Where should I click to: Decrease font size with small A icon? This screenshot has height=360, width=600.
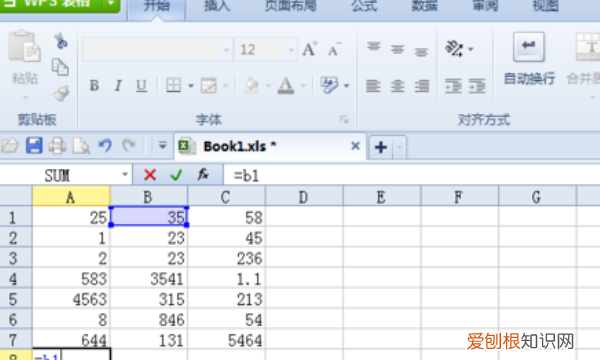coord(334,50)
